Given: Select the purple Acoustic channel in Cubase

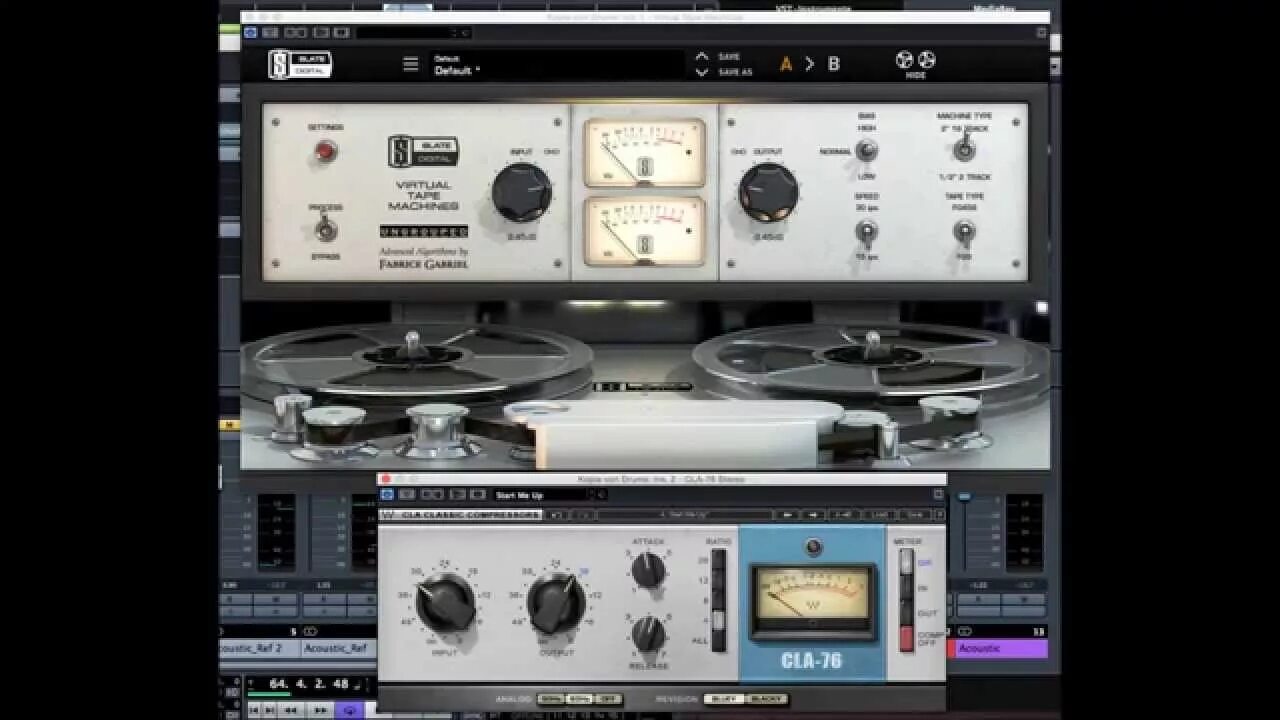Looking at the screenshot, I should click(1001, 648).
